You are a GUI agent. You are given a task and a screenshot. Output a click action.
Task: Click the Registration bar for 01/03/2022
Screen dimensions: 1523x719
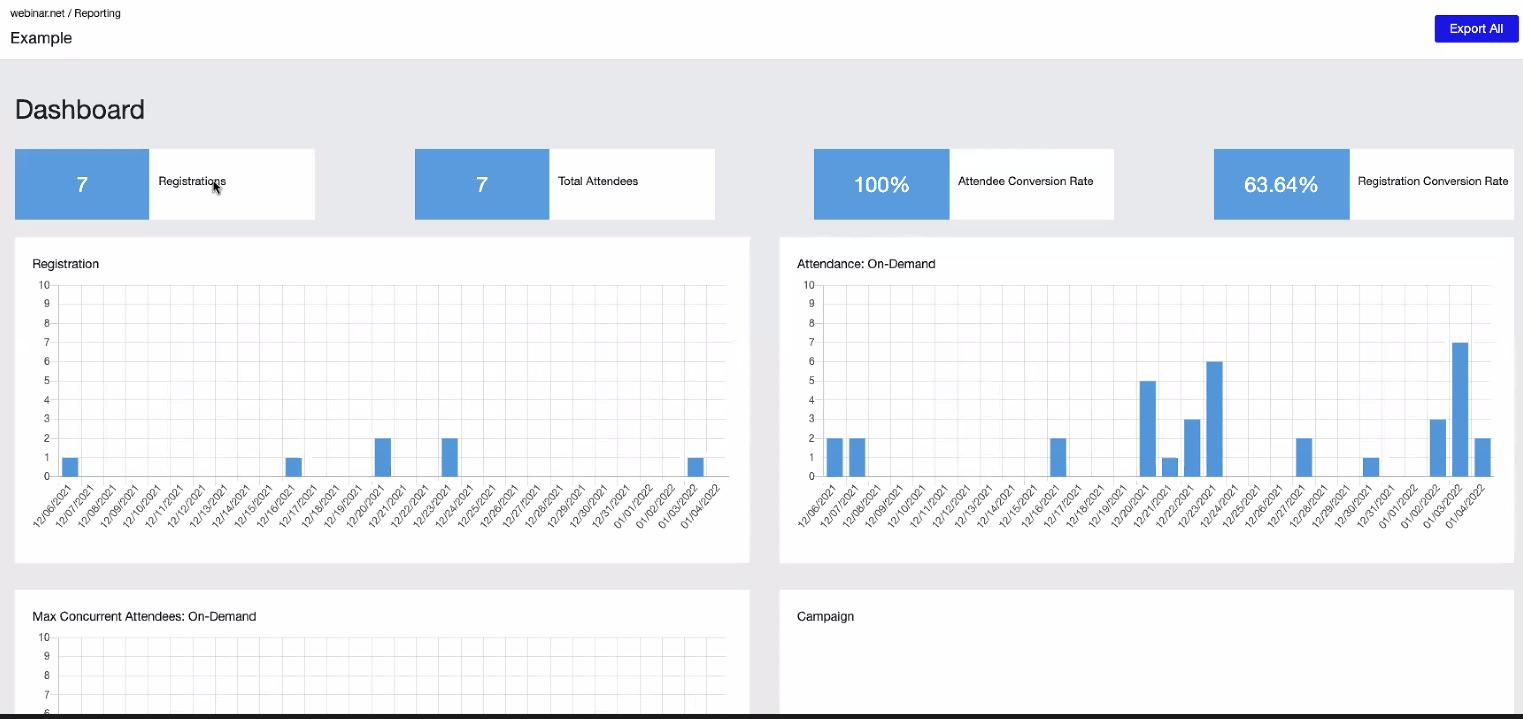click(696, 467)
